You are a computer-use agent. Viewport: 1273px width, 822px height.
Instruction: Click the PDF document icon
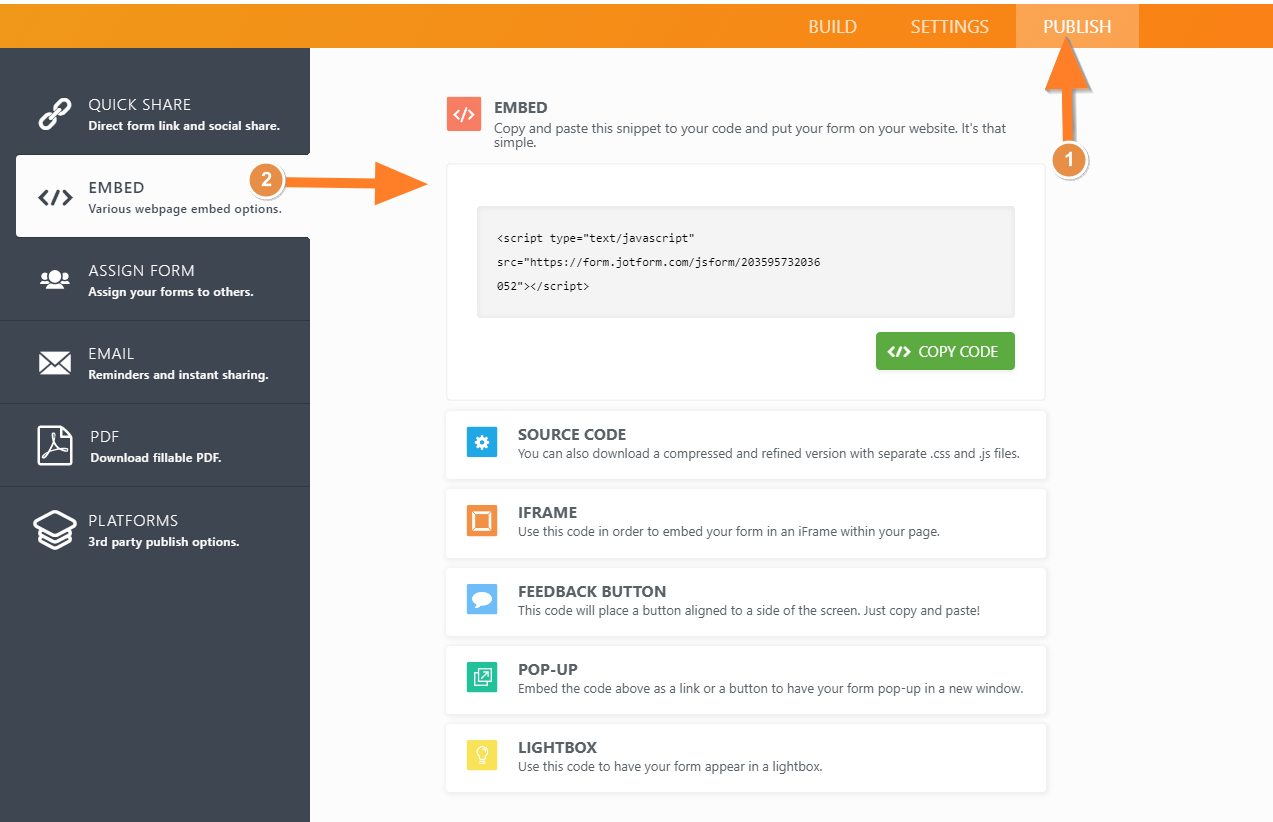pos(55,446)
